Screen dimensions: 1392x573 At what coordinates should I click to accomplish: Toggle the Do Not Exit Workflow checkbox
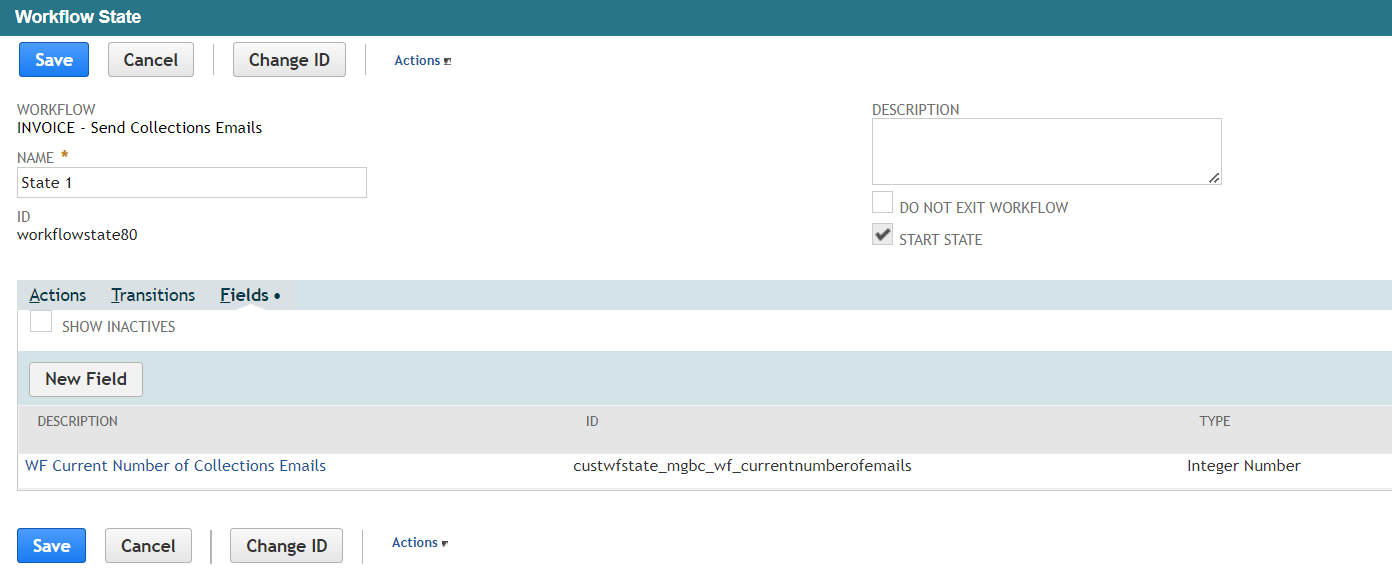pyautogui.click(x=882, y=203)
